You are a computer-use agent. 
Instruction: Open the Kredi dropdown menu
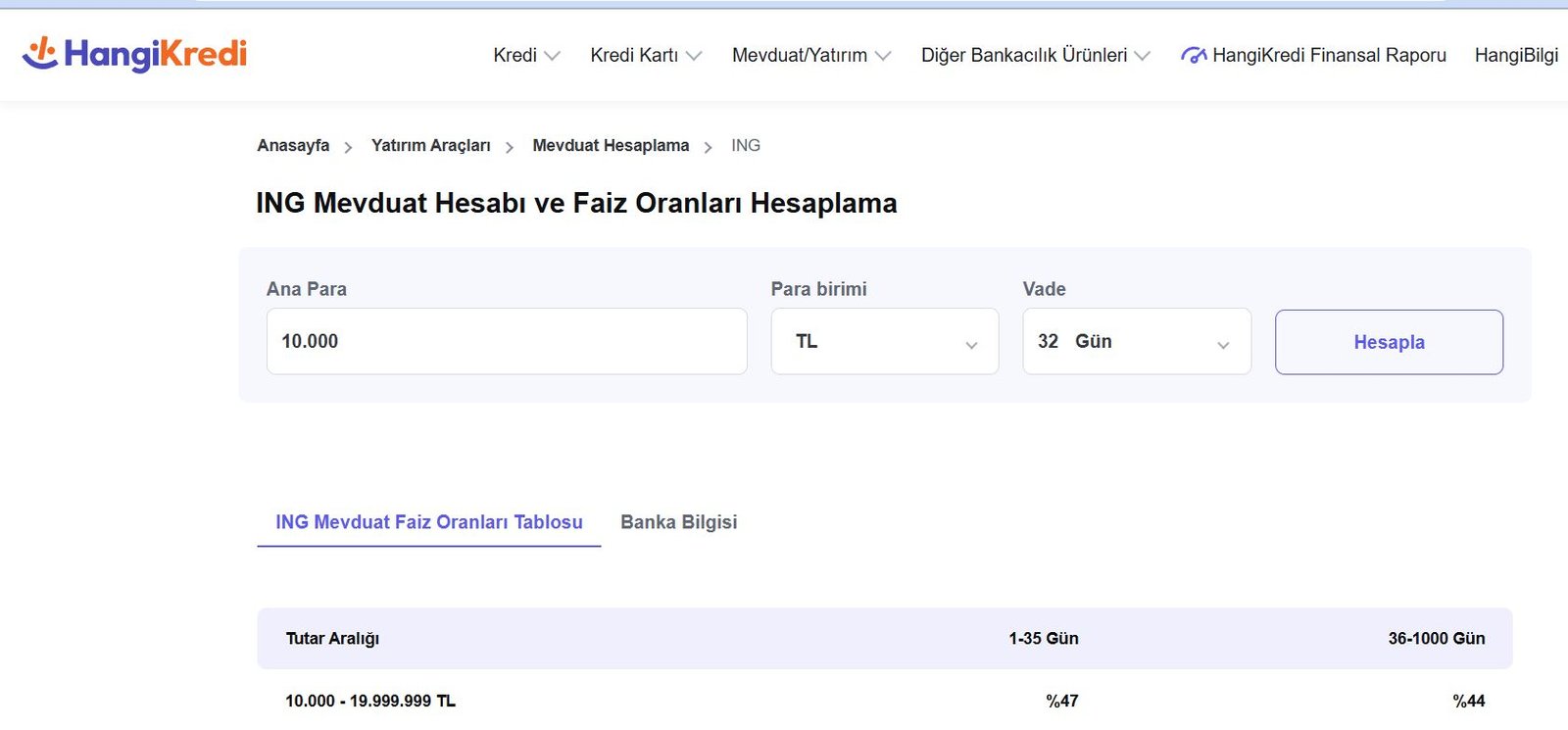tap(515, 56)
